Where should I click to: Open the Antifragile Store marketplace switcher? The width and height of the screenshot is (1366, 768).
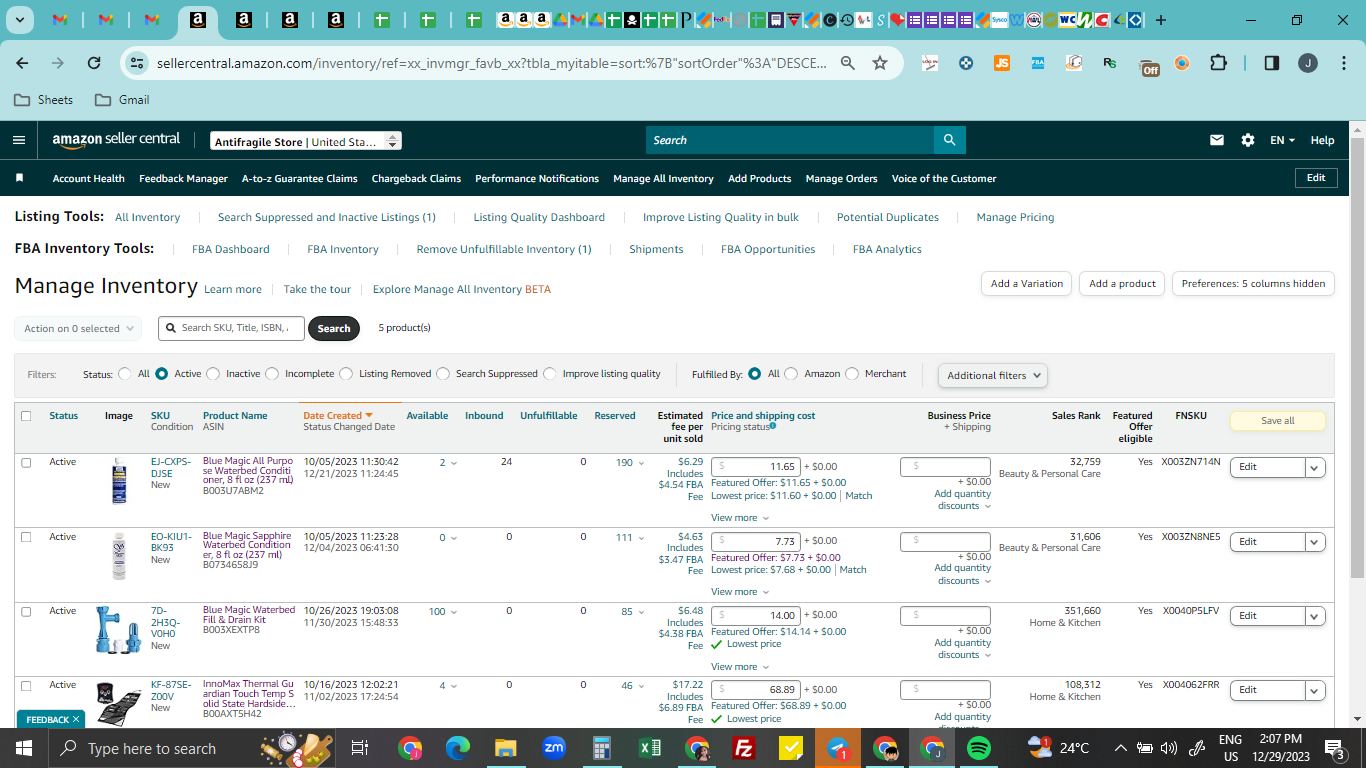click(306, 141)
